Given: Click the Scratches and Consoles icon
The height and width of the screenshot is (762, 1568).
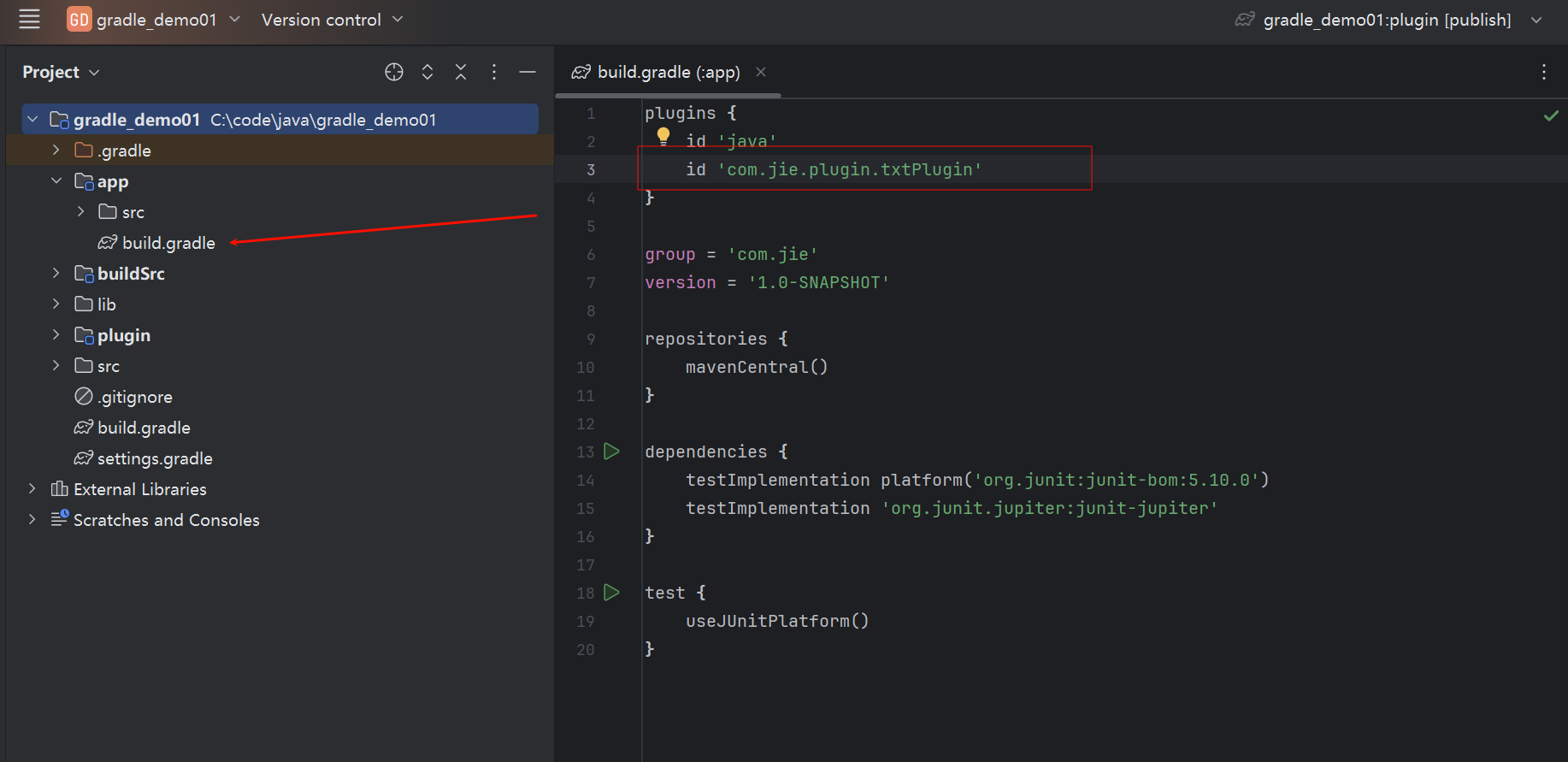Looking at the screenshot, I should [60, 518].
